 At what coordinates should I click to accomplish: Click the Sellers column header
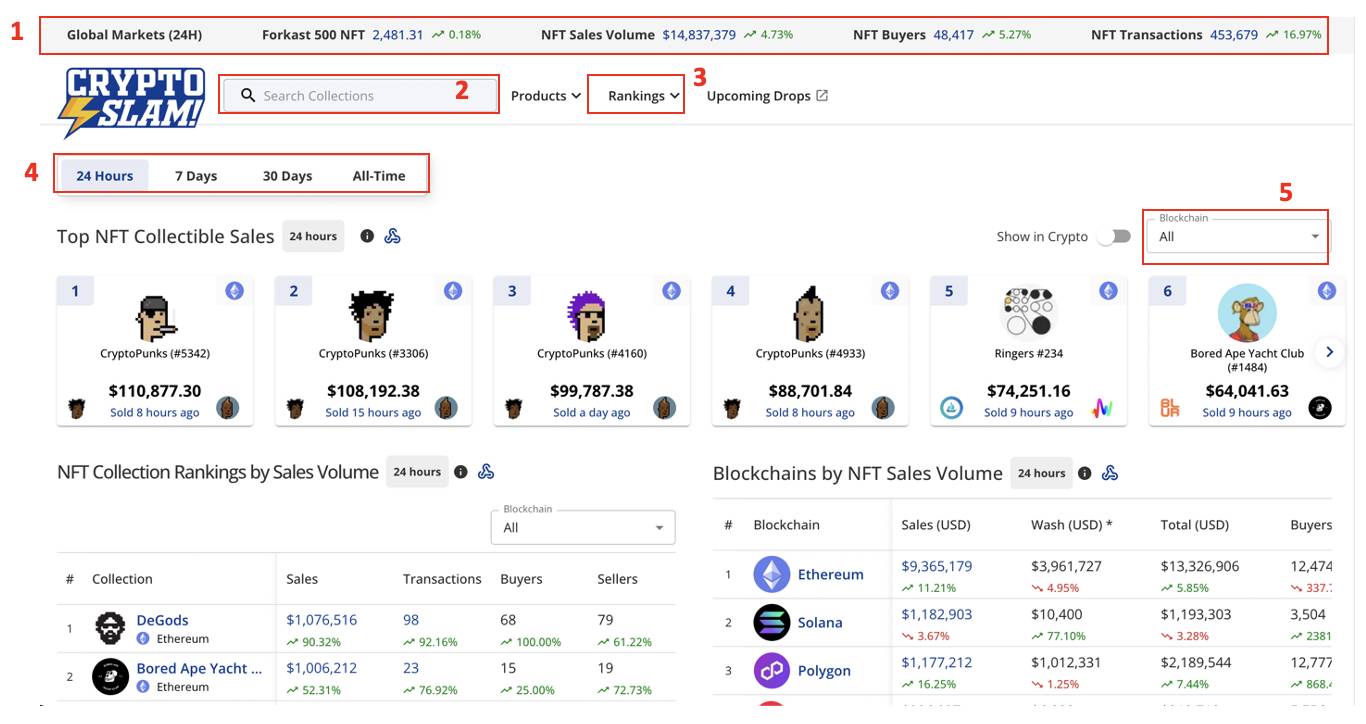tap(618, 579)
